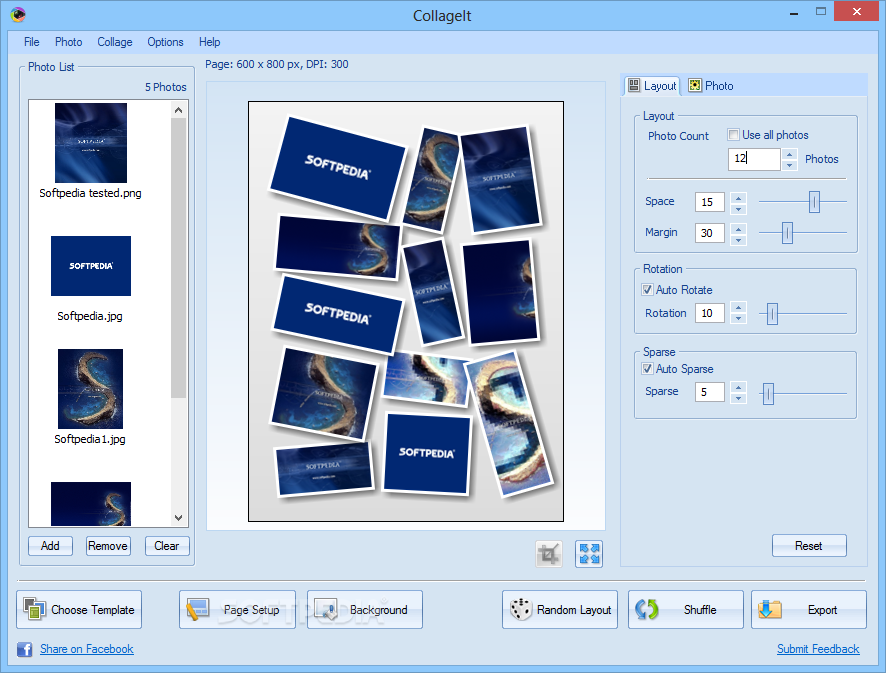This screenshot has width=886, height=673.
Task: Click the Remove photo button
Action: (108, 546)
